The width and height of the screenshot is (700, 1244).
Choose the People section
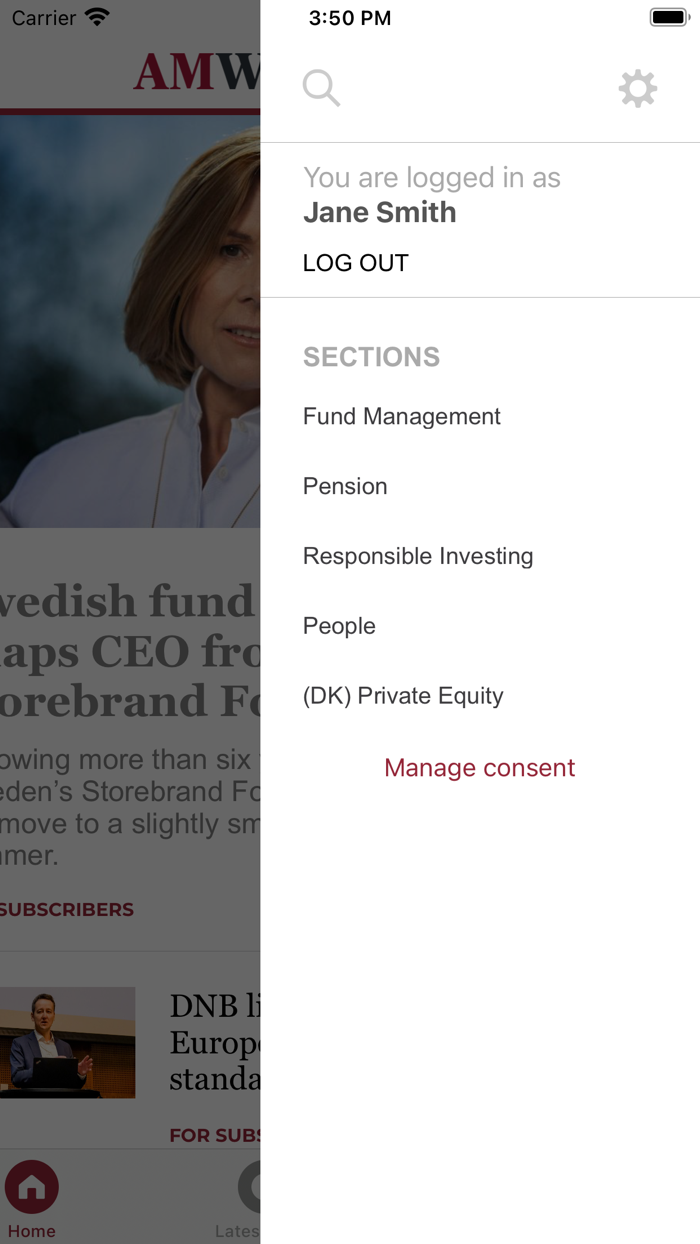(x=339, y=626)
